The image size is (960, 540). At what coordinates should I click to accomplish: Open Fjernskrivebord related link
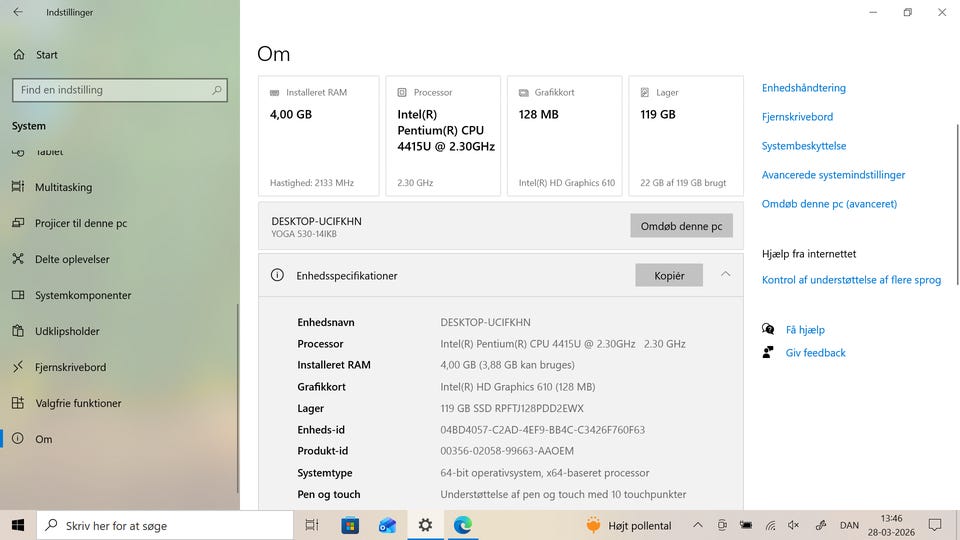[797, 116]
